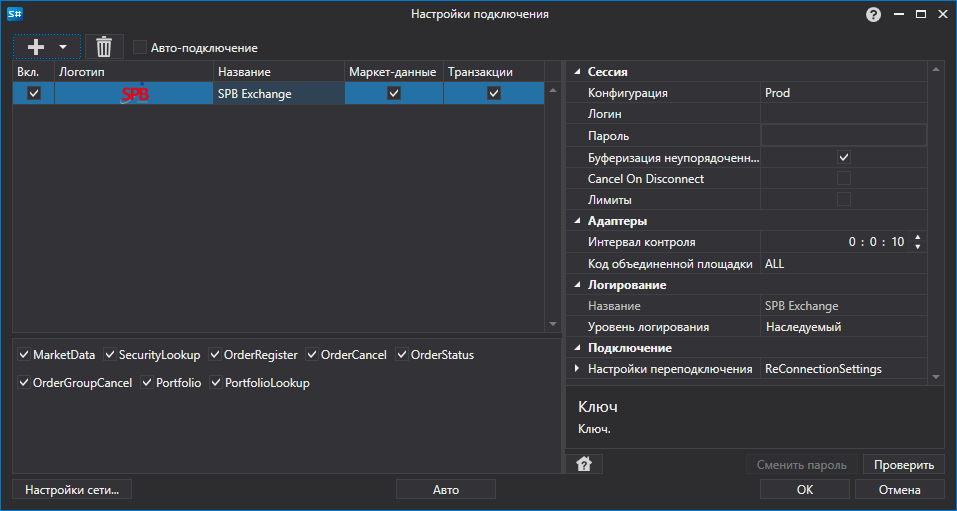Click connections list scroll up arrow

point(553,90)
